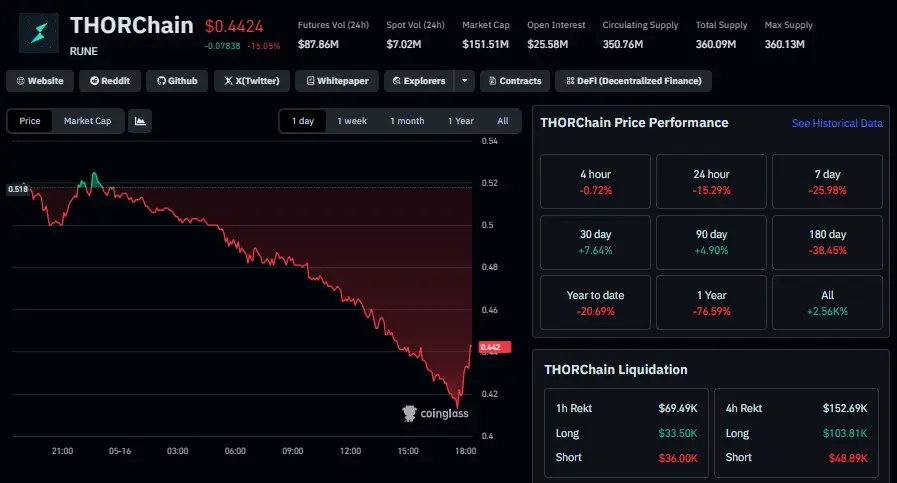Viewport: 897px width, 483px height.
Task: Open the Github repository button
Action: point(177,81)
